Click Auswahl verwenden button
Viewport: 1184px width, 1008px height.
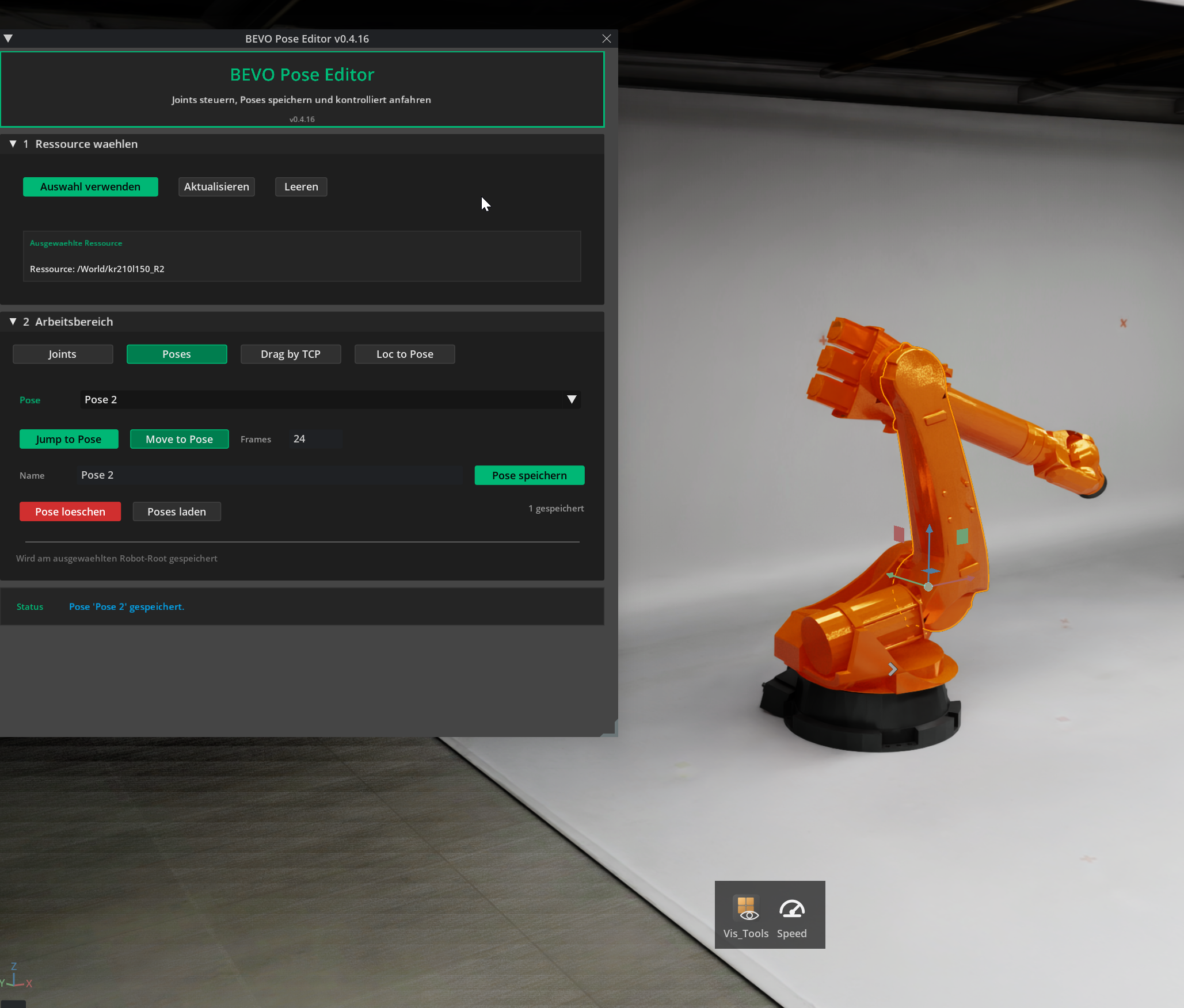point(90,186)
